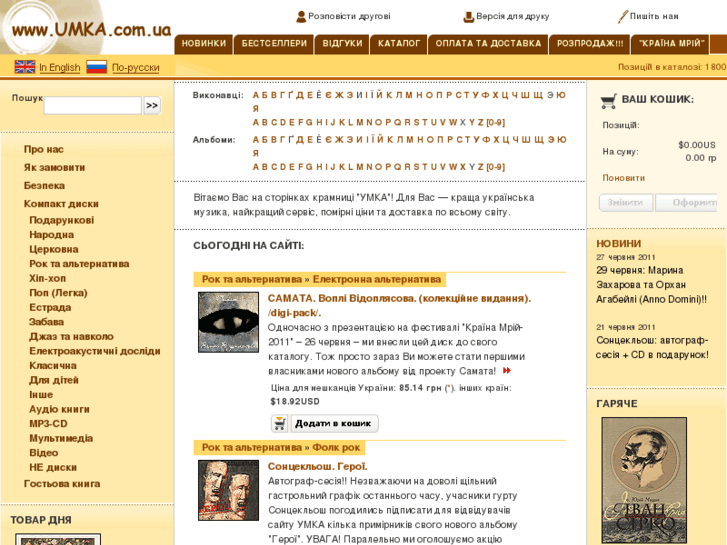Click the САМАТА album cover thumbnail
Image resolution: width=727 pixels, height=545 pixels.
coord(228,322)
